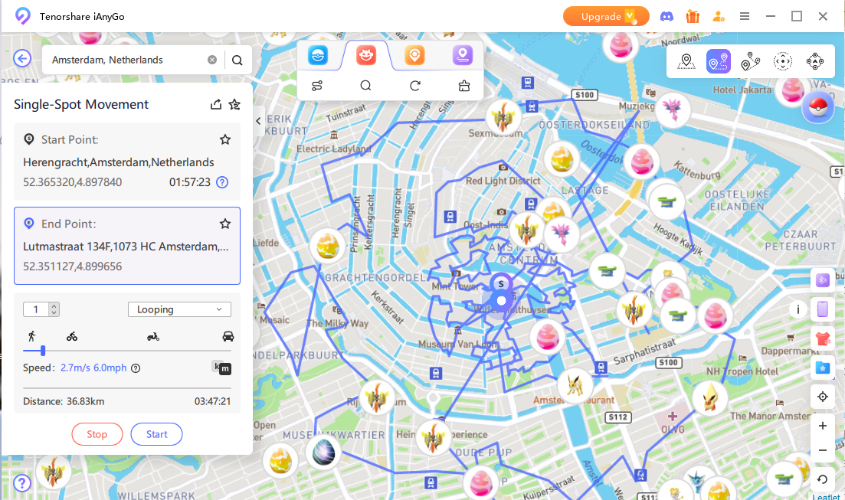Image resolution: width=845 pixels, height=500 pixels.
Task: Refresh the map Pokemon list
Action: point(415,86)
